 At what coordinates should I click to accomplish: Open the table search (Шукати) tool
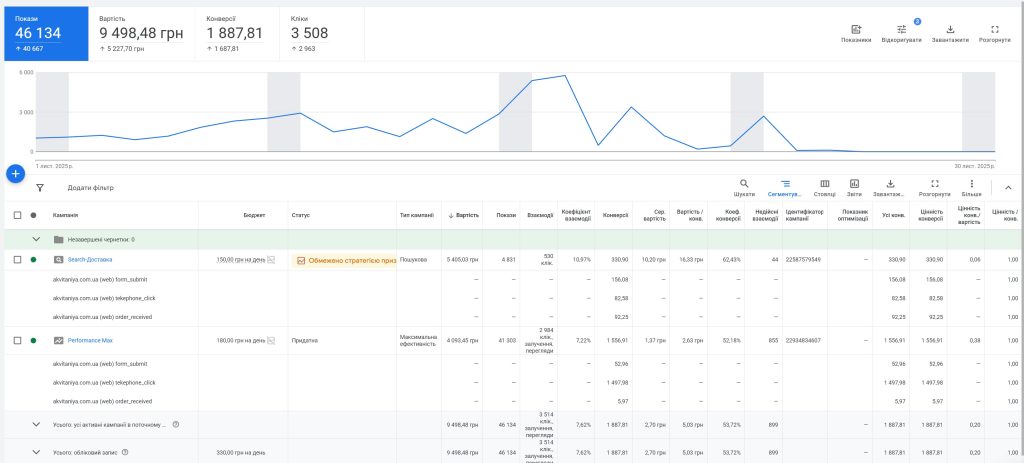tap(744, 184)
